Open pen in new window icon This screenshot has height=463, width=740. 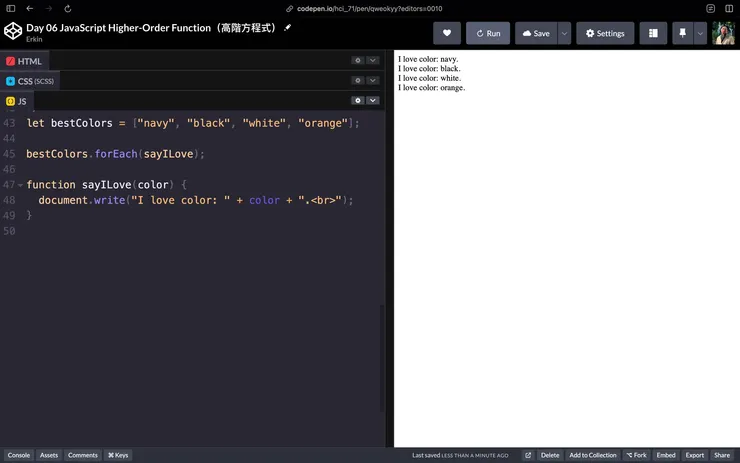[528, 455]
